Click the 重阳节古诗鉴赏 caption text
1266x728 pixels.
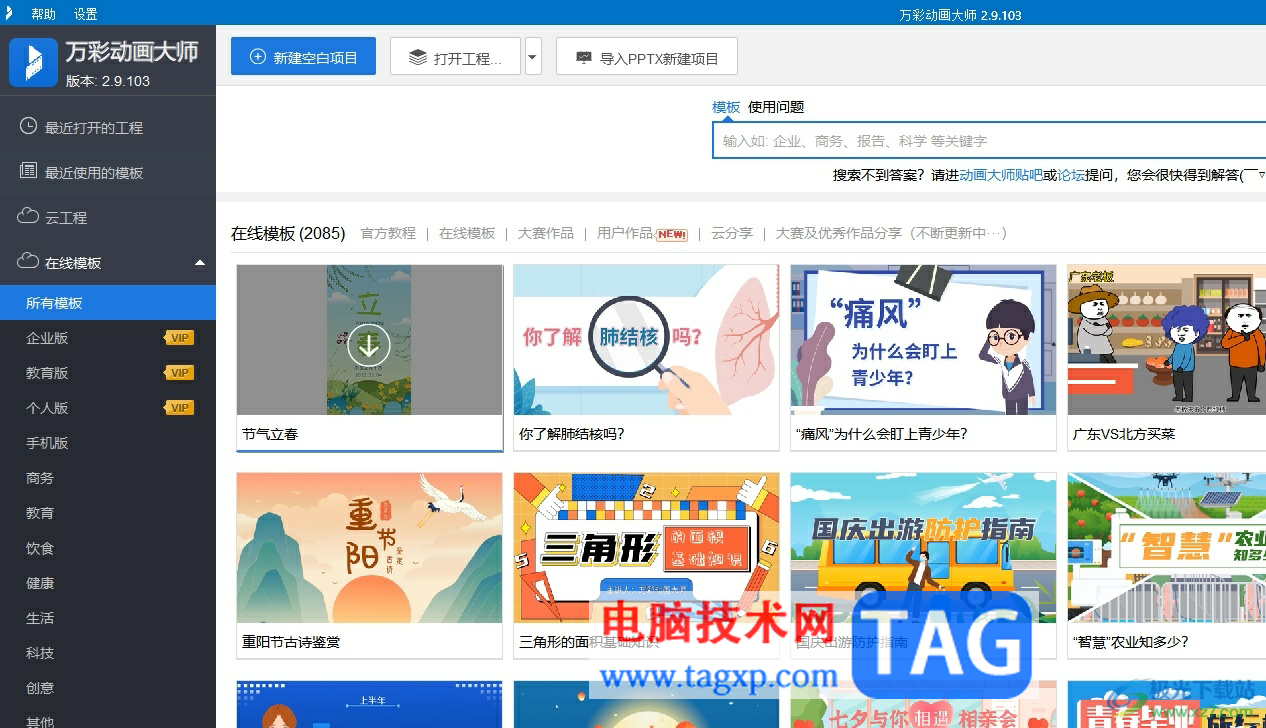291,642
